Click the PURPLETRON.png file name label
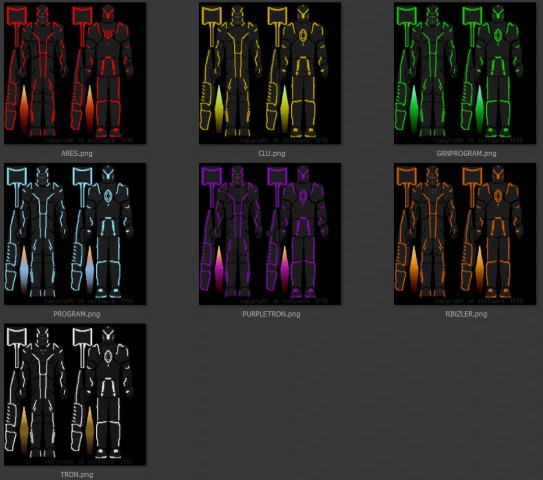The image size is (543, 480). pyautogui.click(x=271, y=314)
